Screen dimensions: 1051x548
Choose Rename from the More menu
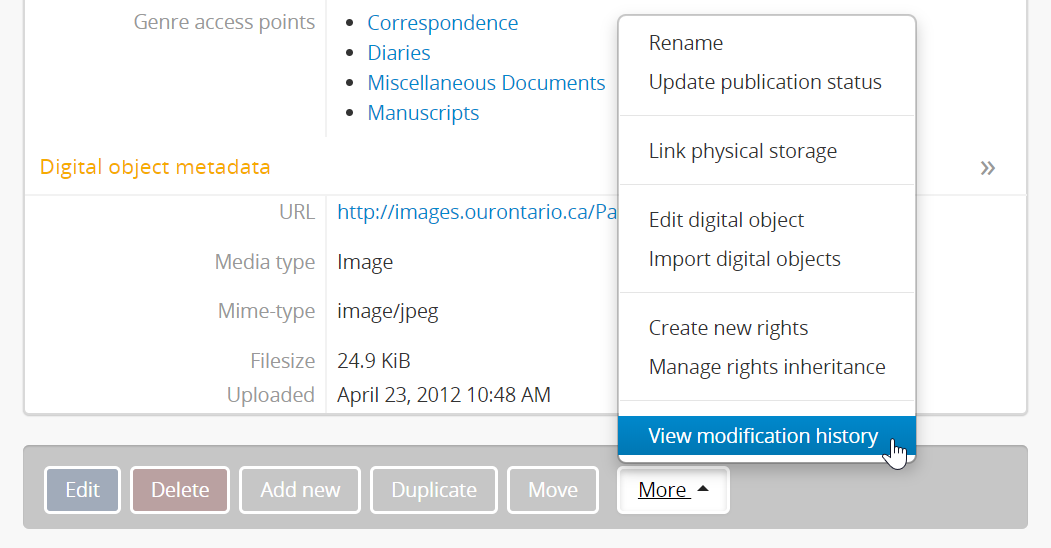pyautogui.click(x=686, y=43)
